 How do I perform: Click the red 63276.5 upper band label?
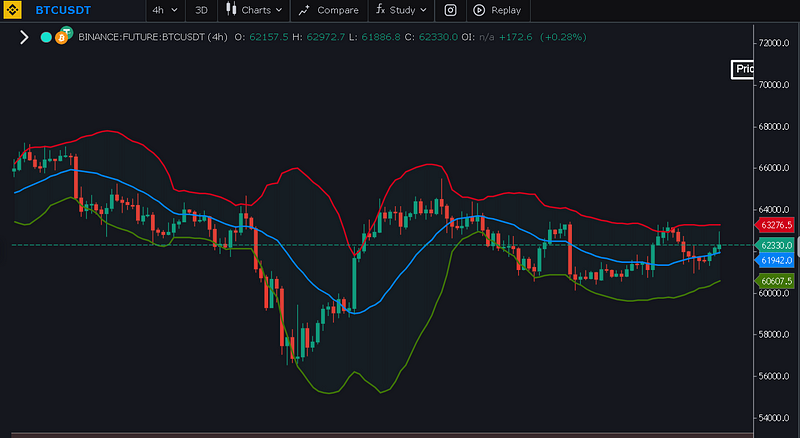(775, 225)
